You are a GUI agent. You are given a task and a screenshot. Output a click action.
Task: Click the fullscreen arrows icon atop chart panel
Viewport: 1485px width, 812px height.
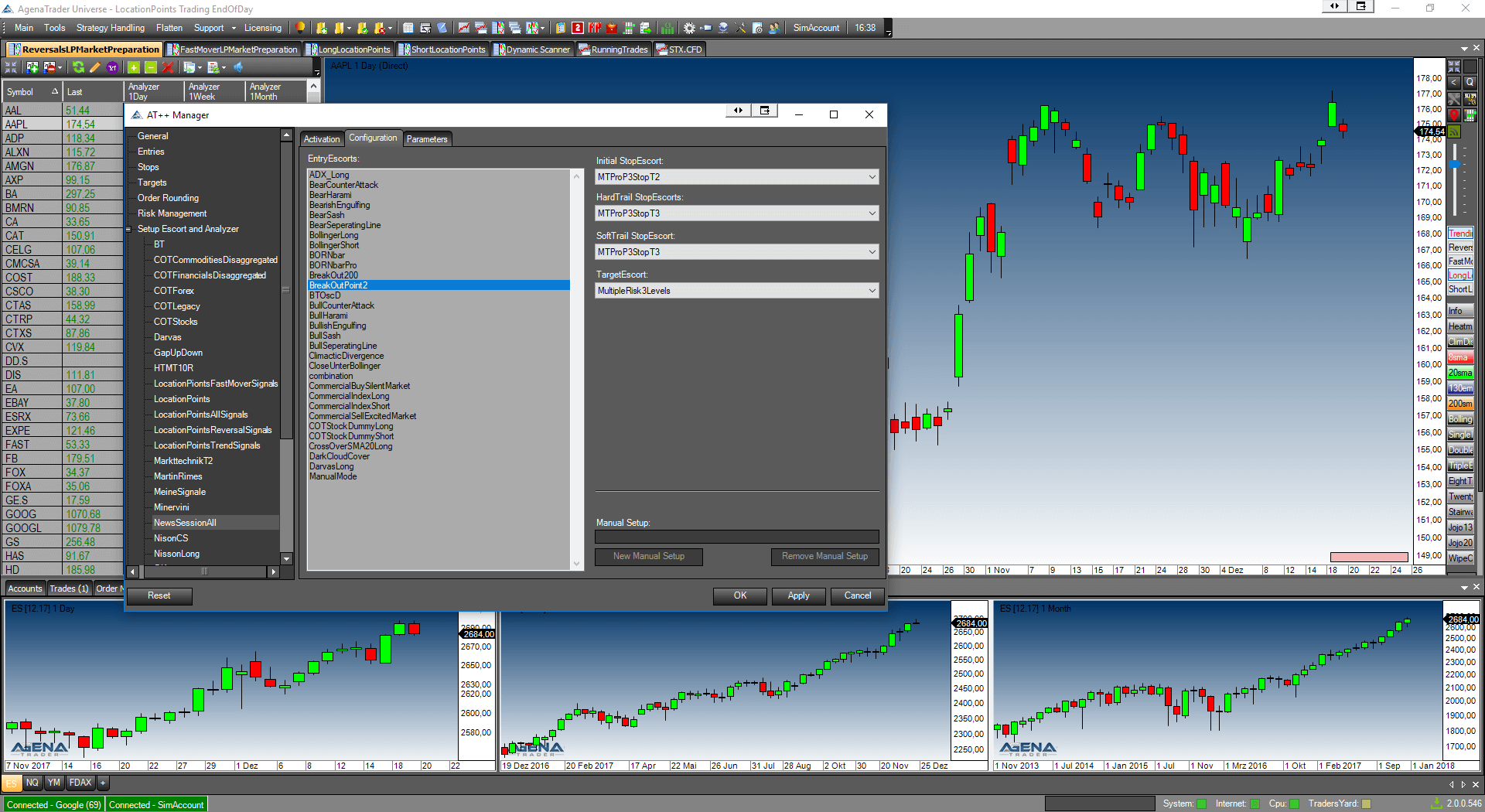pyautogui.click(x=1454, y=67)
